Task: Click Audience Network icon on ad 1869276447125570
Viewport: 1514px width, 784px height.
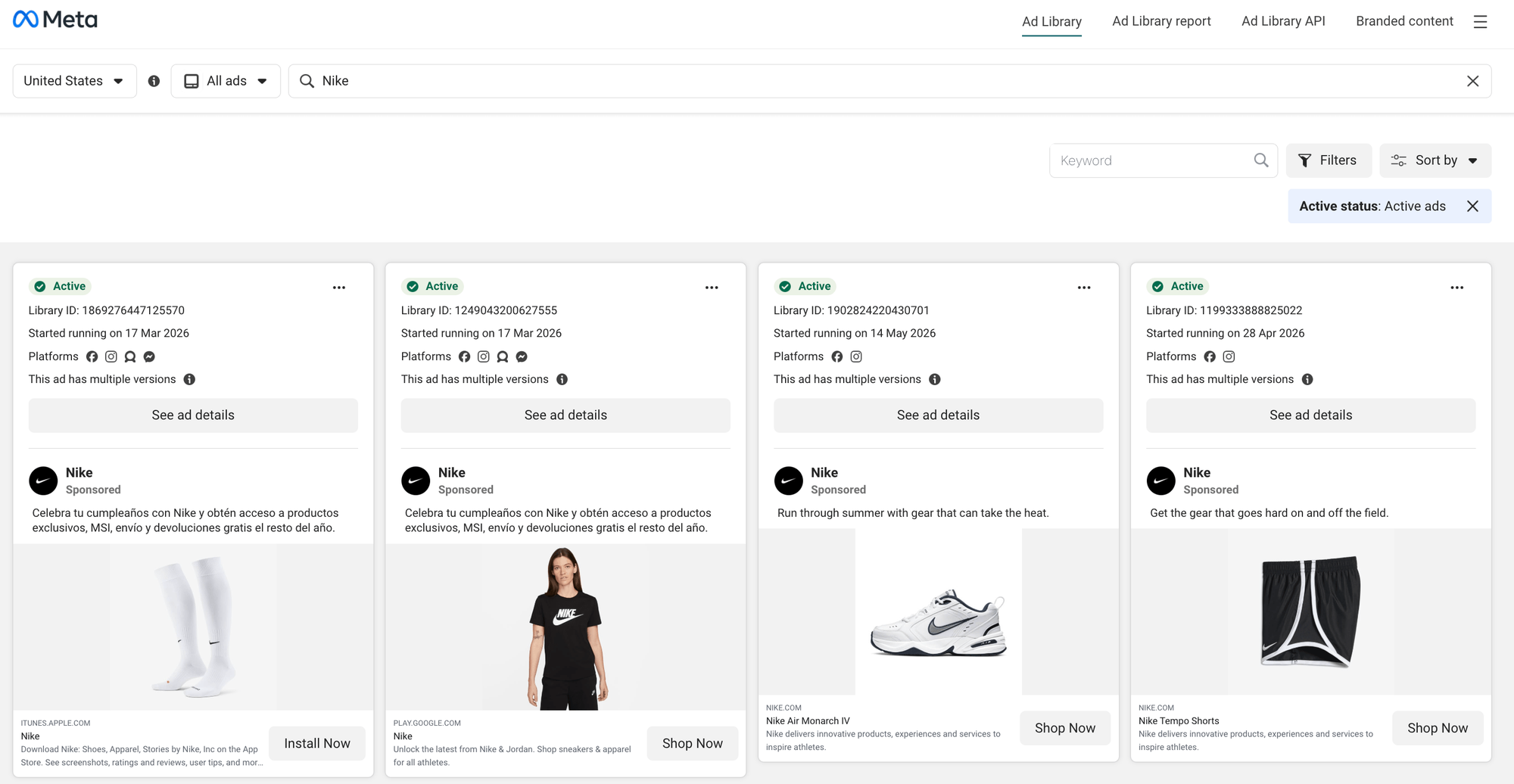Action: tap(130, 356)
